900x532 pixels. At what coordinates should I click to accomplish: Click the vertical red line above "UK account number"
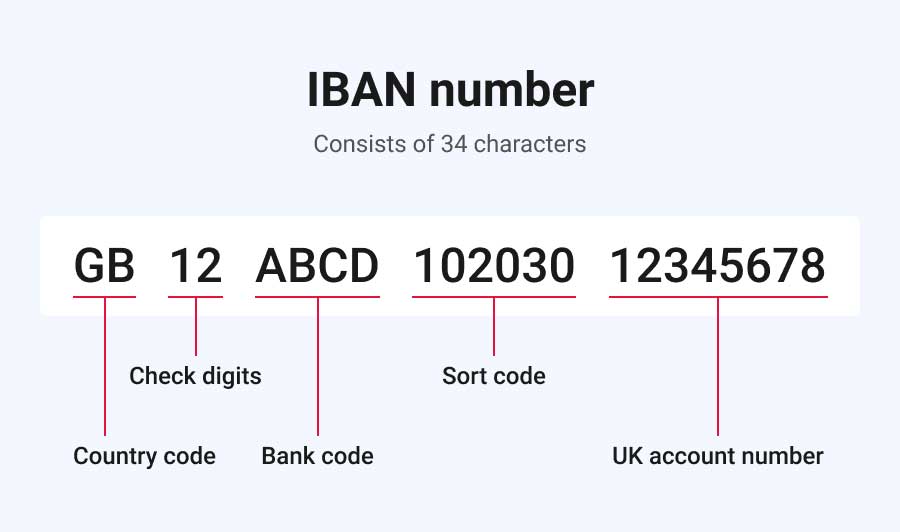point(717,370)
